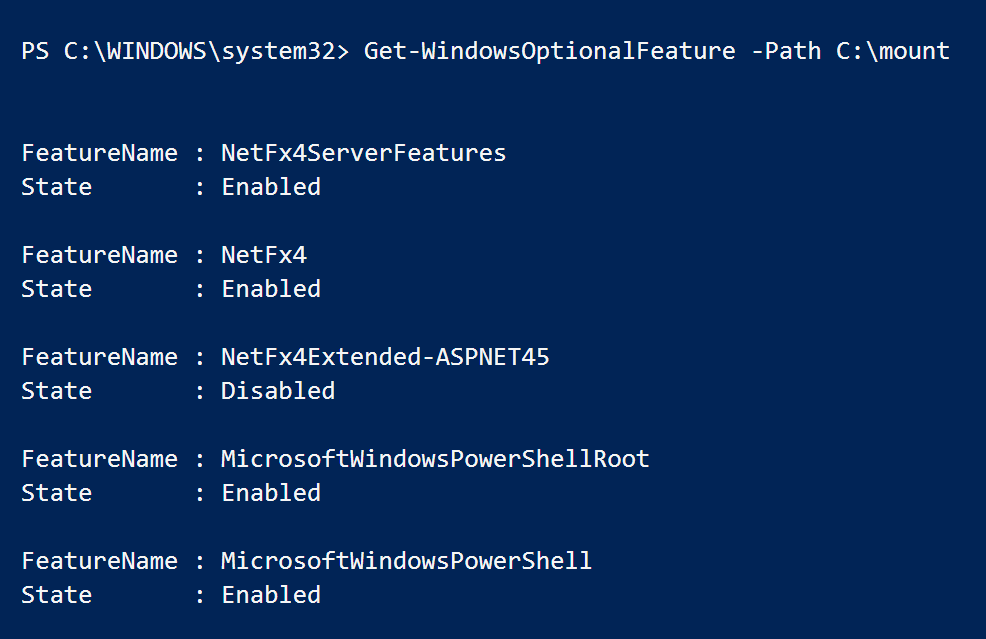This screenshot has height=639, width=986.
Task: Click the NetFx4Extended-ASPNET45 feature name
Action: 385,357
